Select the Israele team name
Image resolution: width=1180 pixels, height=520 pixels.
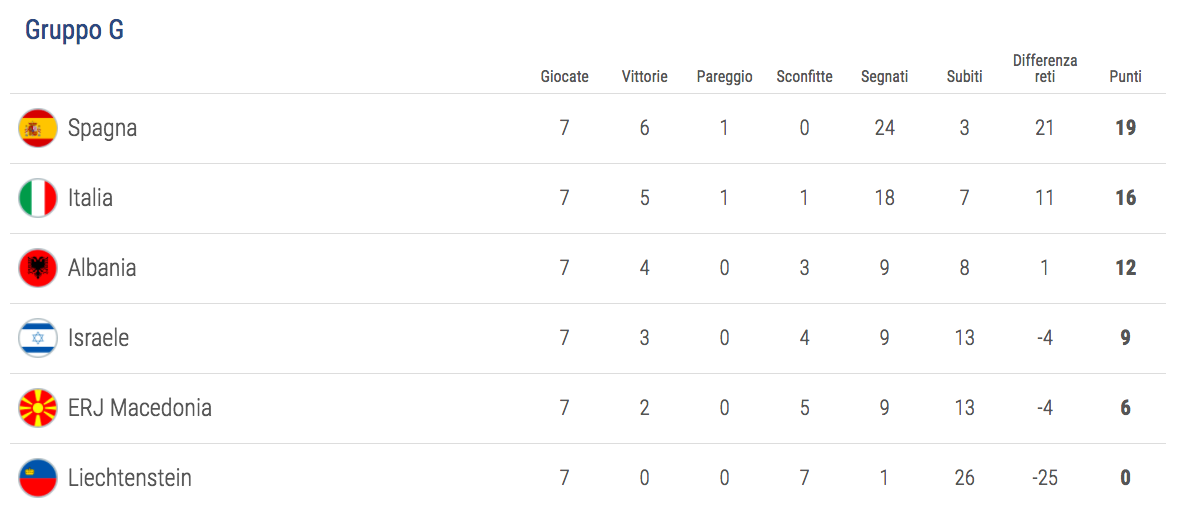pos(98,338)
